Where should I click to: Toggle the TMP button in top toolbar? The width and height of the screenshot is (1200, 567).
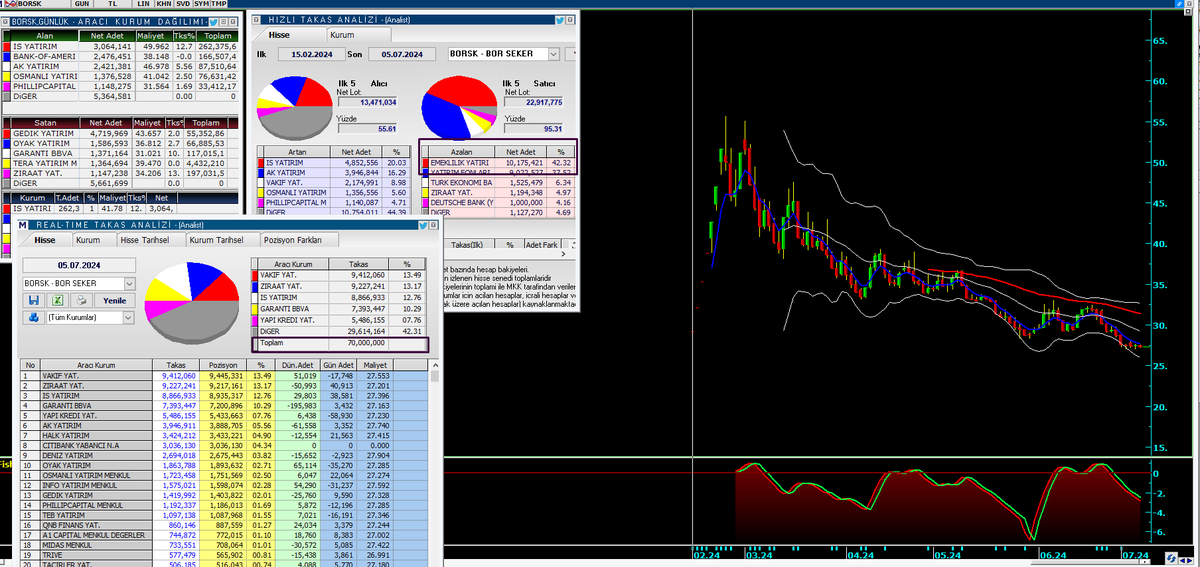coord(219,5)
